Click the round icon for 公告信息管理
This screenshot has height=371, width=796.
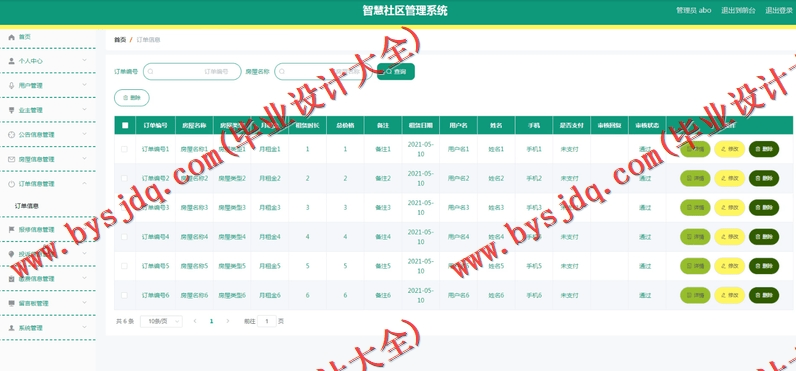(x=12, y=134)
